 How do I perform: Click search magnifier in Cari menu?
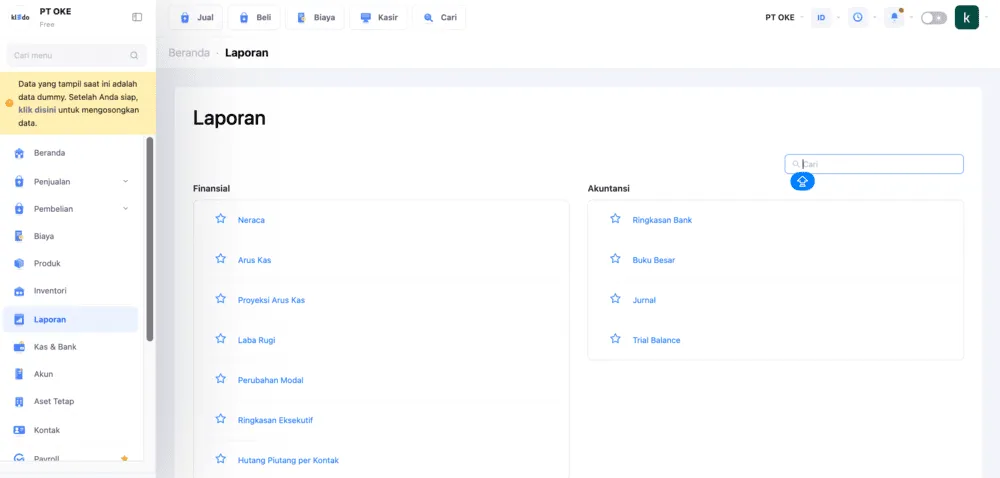pyautogui.click(x=134, y=55)
